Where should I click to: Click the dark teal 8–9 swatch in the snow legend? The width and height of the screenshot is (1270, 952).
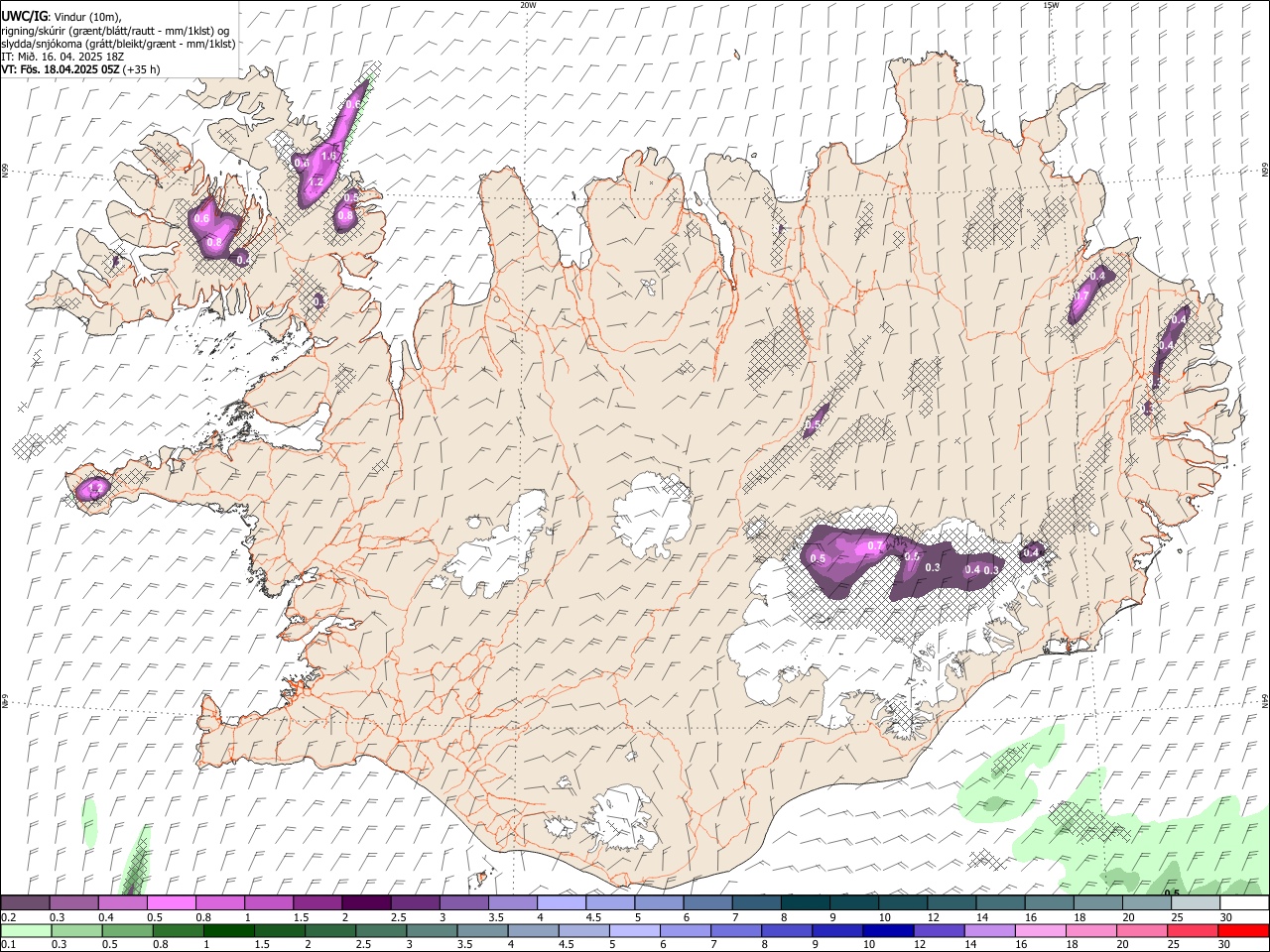point(804,903)
